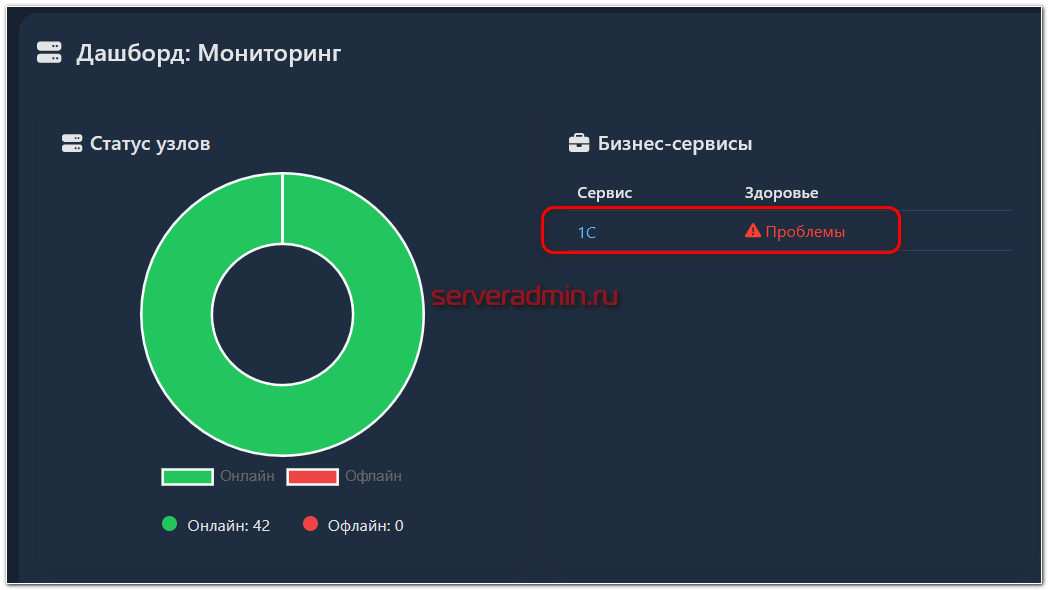Toggle the green Онлайн legend box

(x=187, y=476)
